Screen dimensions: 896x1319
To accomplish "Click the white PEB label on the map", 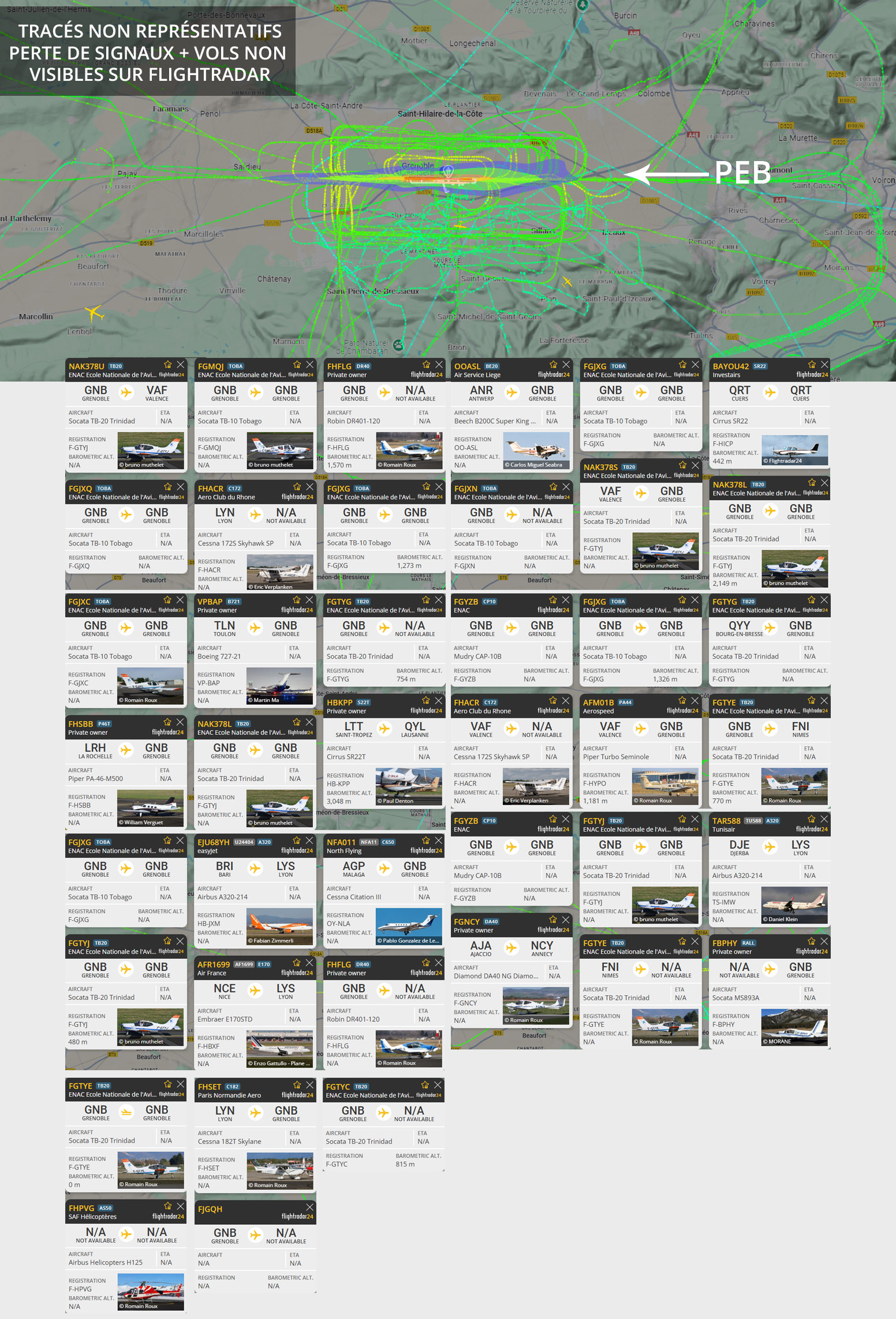I will [742, 173].
